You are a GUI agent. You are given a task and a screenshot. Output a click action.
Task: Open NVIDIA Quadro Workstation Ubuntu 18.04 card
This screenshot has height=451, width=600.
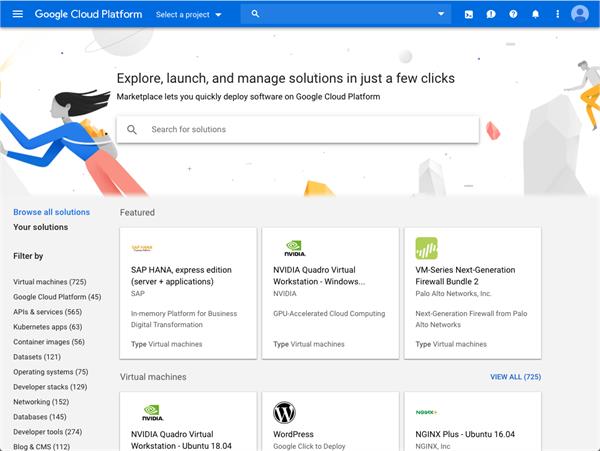(188, 421)
